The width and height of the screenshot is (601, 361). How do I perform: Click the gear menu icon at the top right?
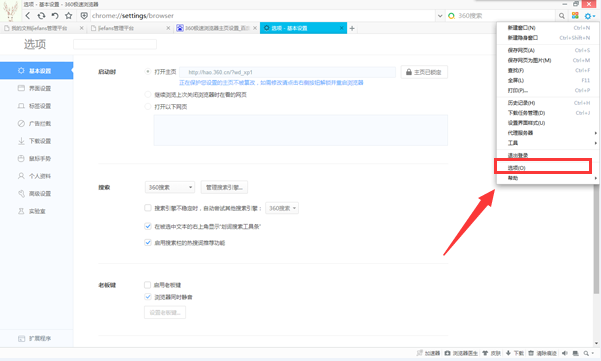[x=589, y=16]
